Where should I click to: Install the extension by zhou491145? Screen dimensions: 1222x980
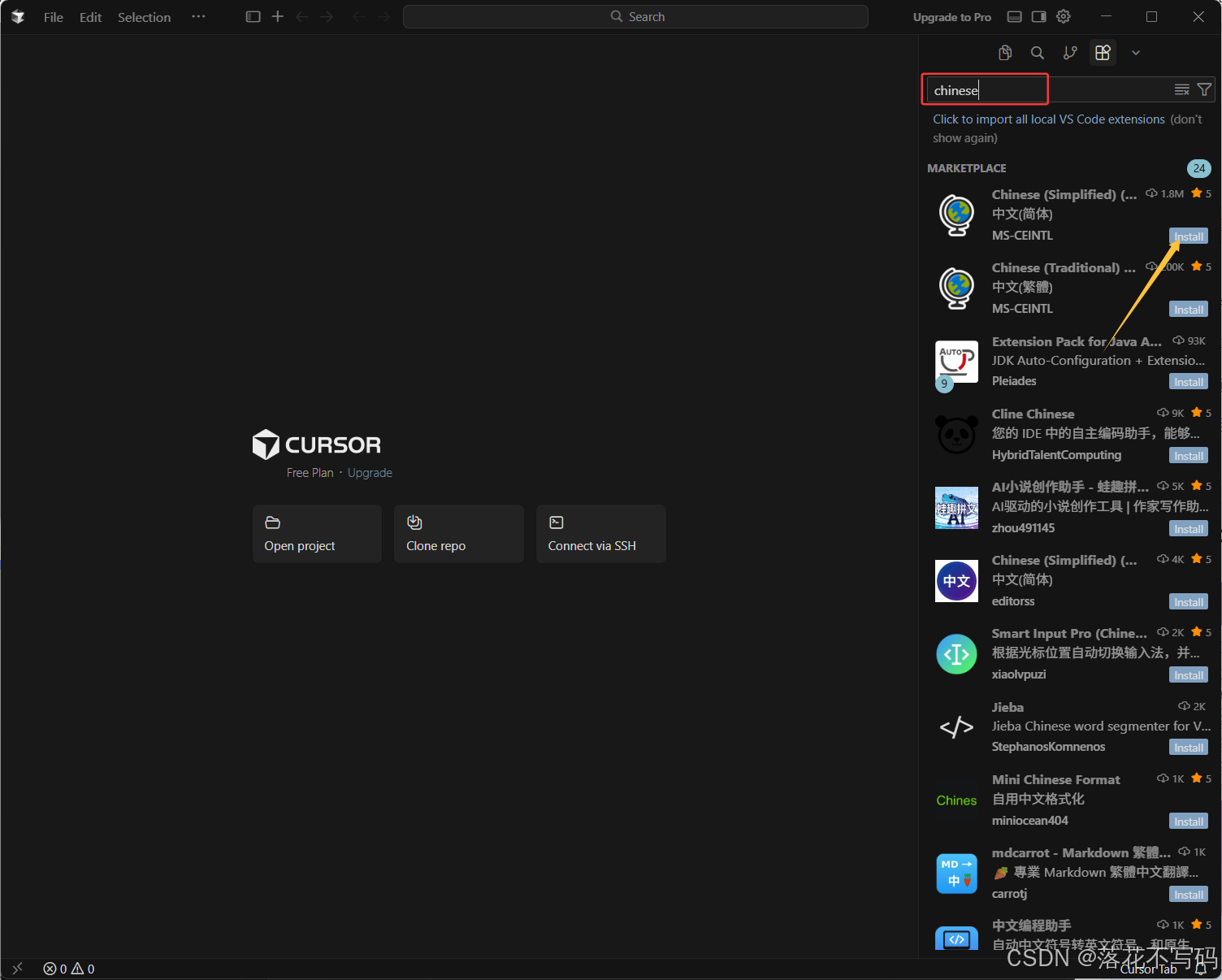pos(1189,529)
